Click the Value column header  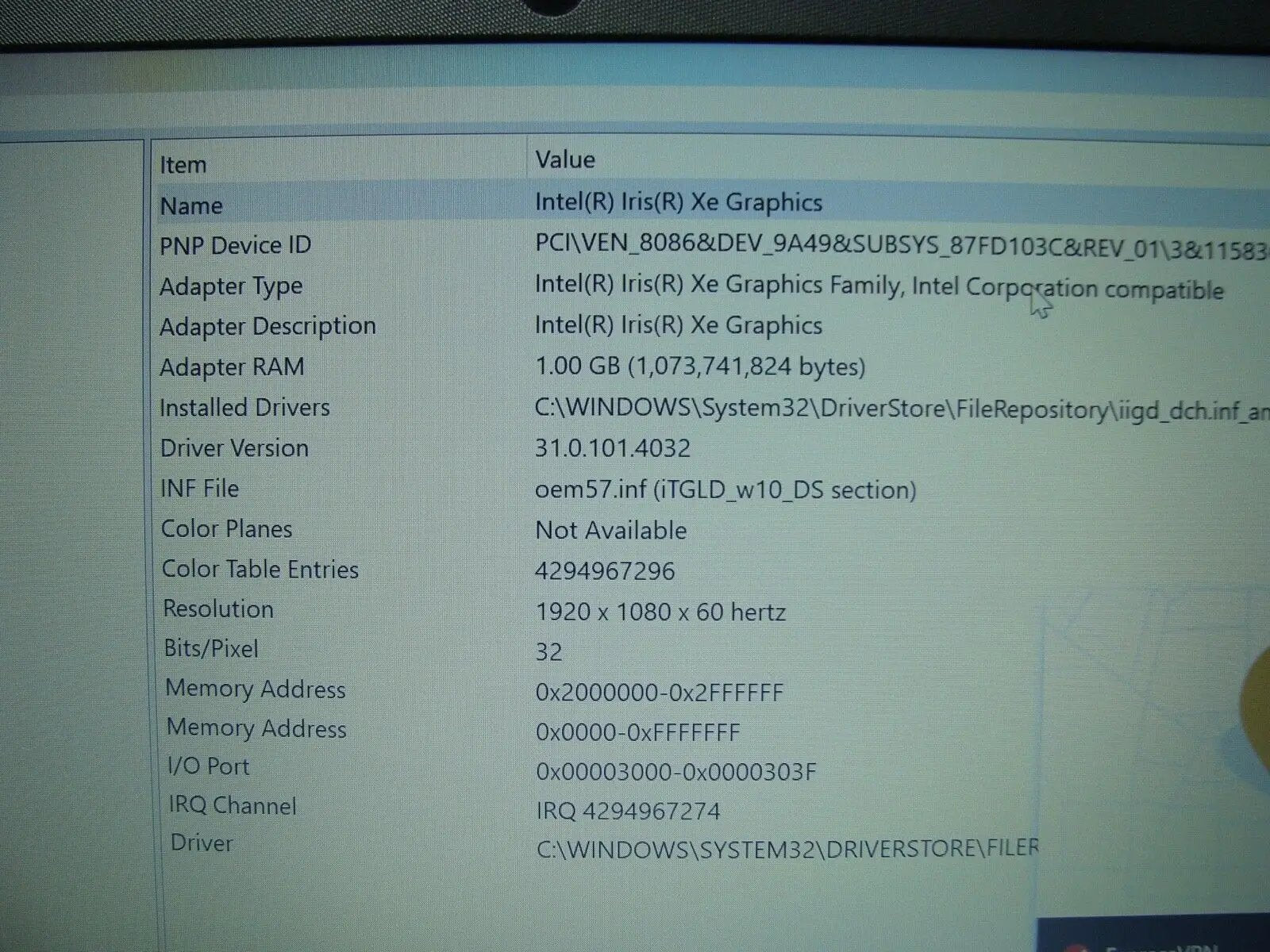coord(565,160)
